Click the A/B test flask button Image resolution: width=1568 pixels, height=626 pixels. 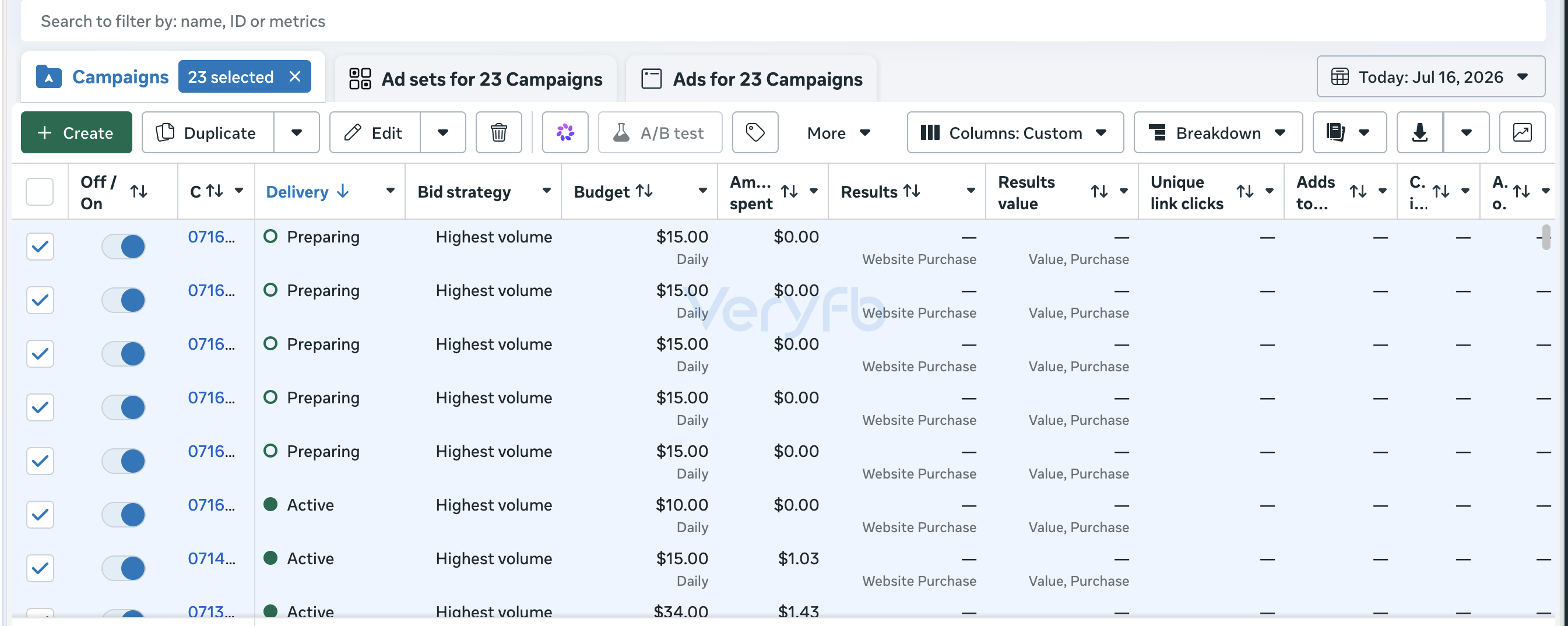(x=660, y=132)
